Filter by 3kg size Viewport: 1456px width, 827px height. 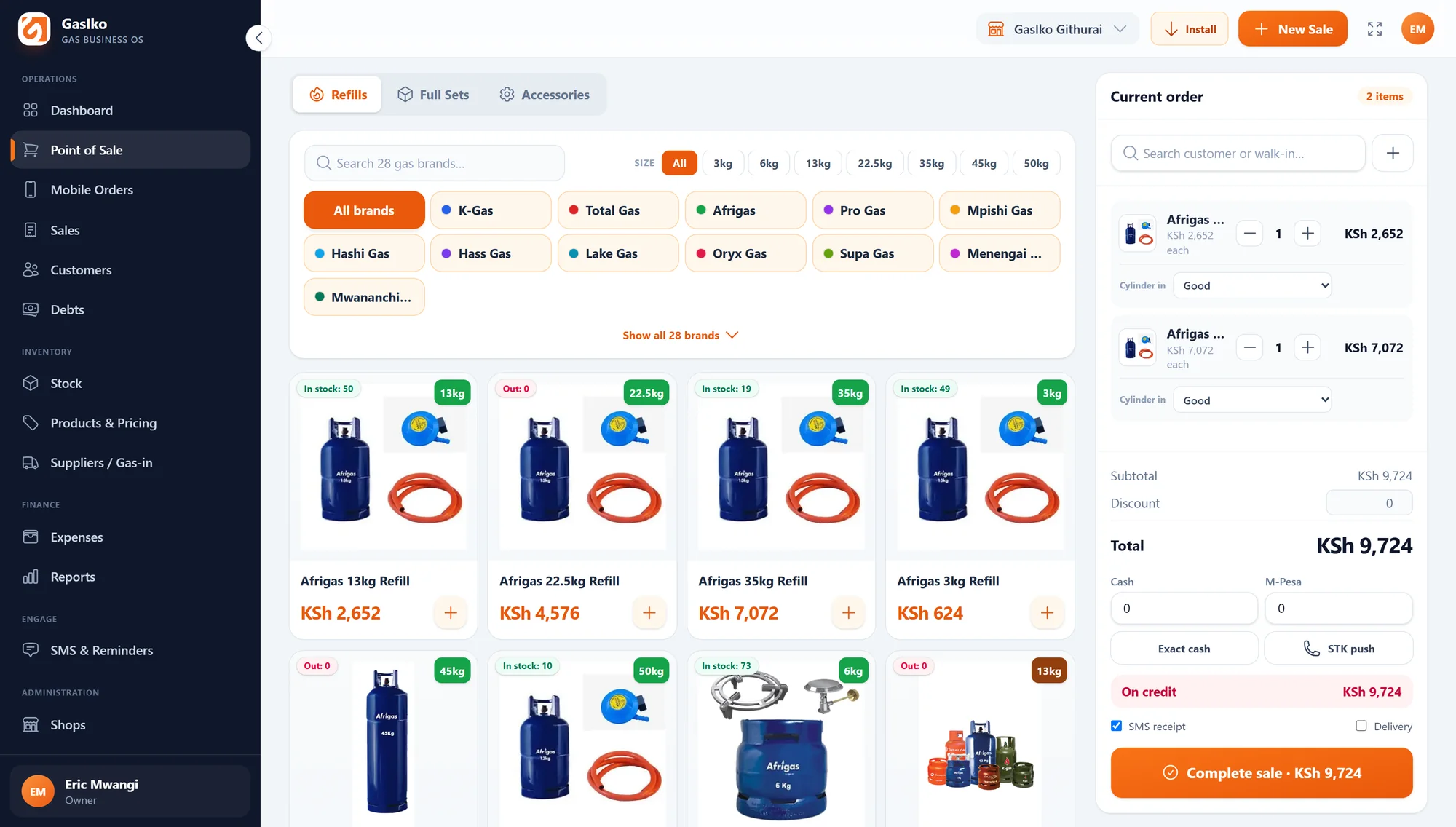pyautogui.click(x=723, y=163)
